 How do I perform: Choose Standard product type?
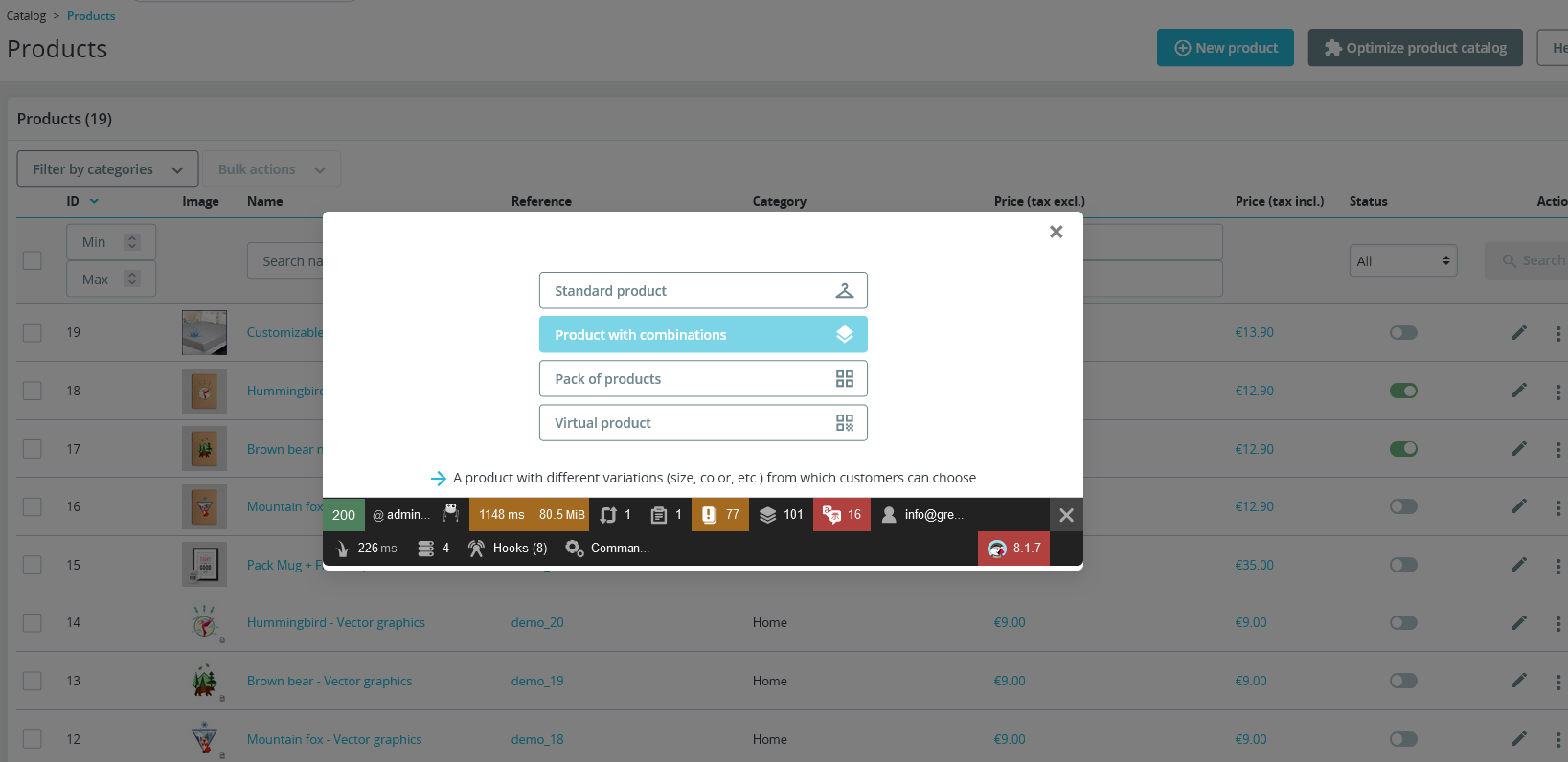[x=703, y=291]
